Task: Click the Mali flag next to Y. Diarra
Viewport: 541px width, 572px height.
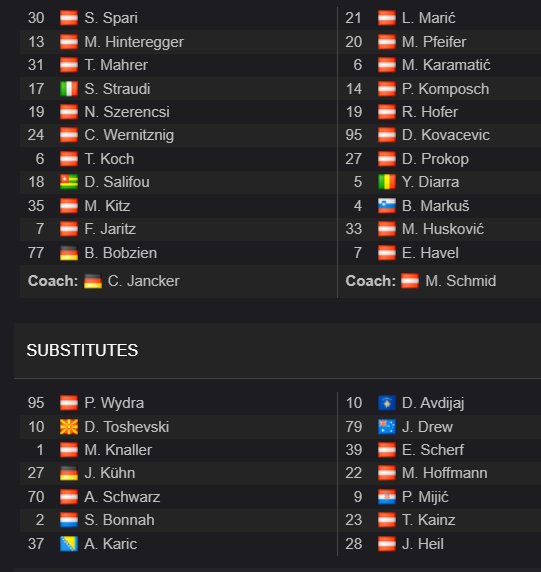Action: [387, 182]
